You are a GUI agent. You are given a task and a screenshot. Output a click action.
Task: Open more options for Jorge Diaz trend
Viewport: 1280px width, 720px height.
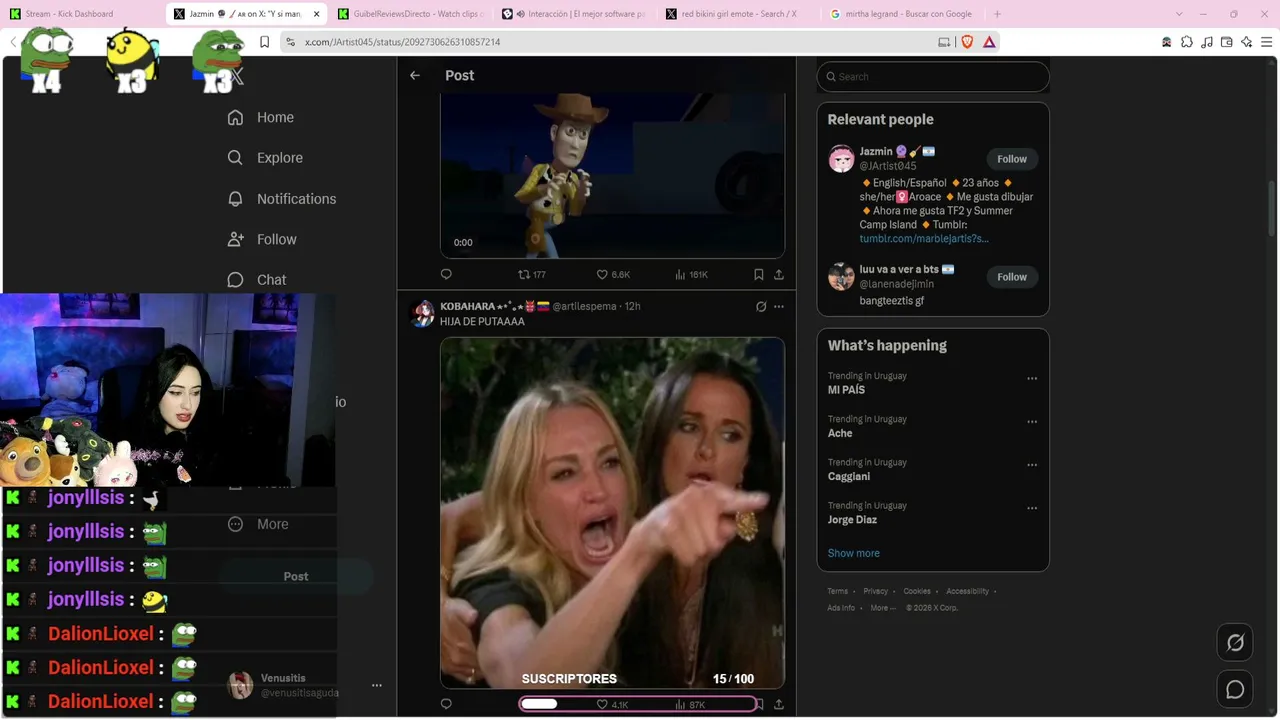coord(1032,508)
